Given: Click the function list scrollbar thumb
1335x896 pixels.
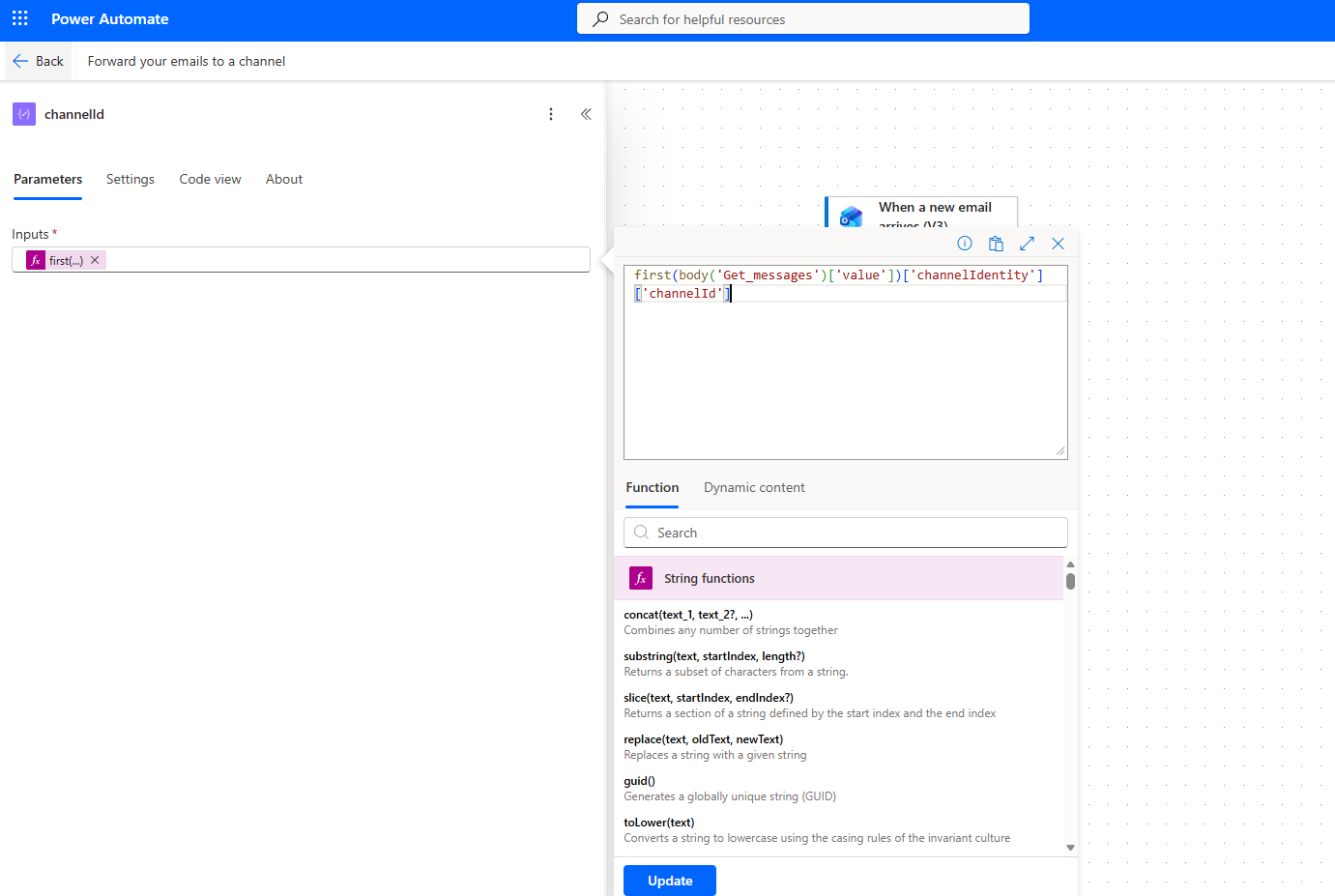Looking at the screenshot, I should click(x=1070, y=581).
